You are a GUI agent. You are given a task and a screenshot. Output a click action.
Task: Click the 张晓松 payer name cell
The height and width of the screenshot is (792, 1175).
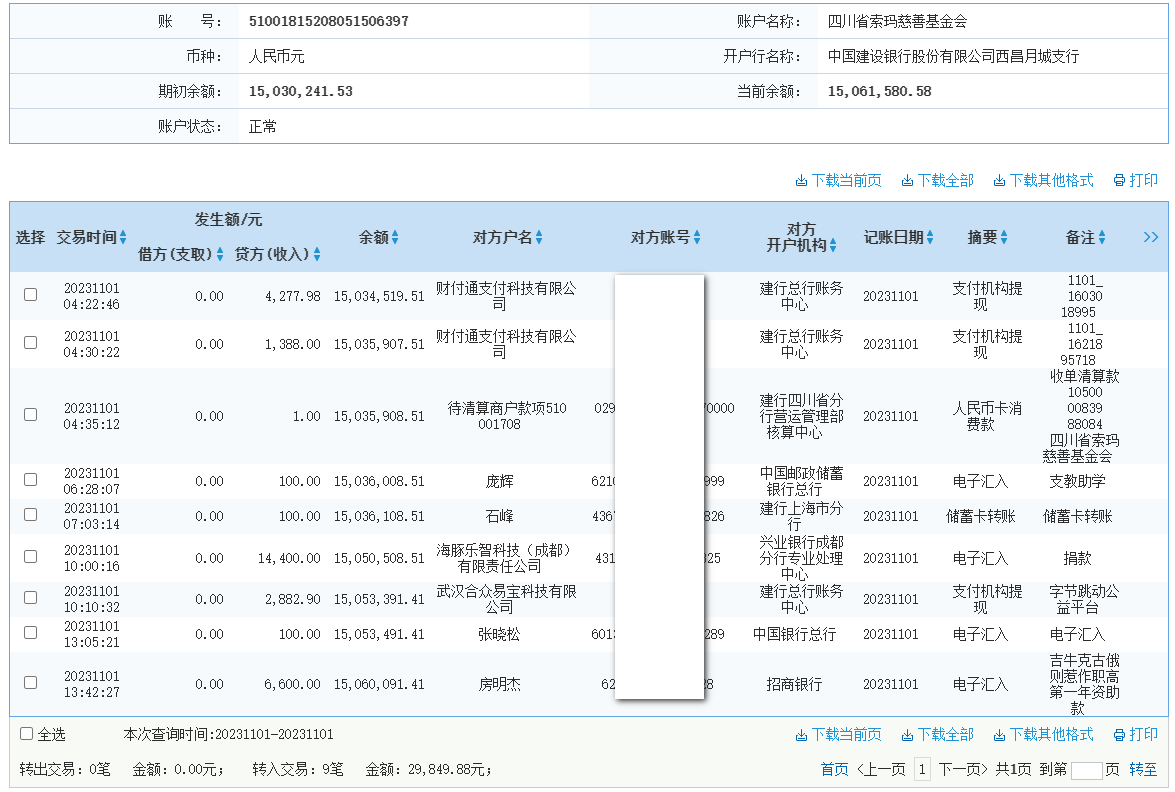[499, 634]
